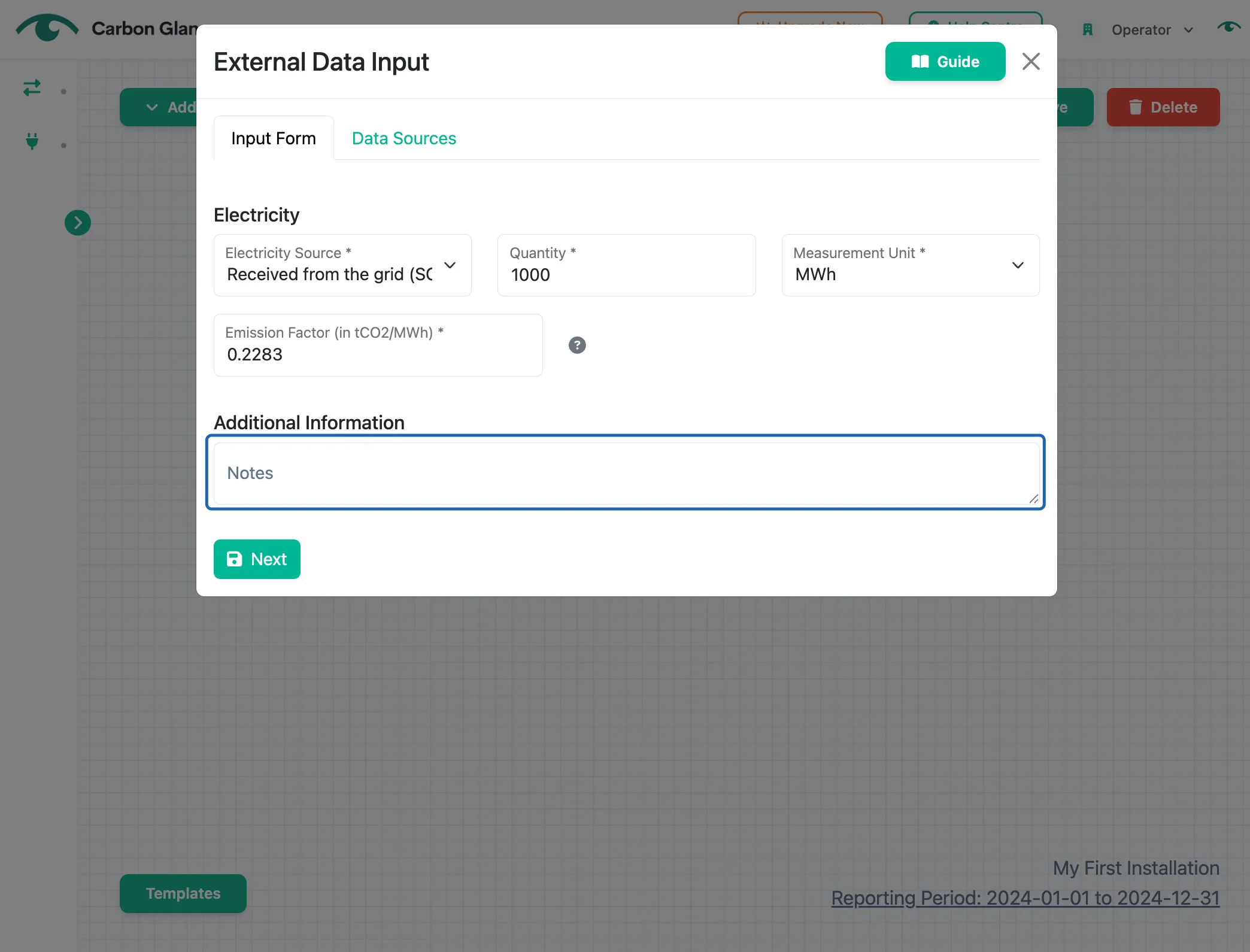Click the emission factor help icon
Viewport: 1250px width, 952px height.
coord(577,345)
